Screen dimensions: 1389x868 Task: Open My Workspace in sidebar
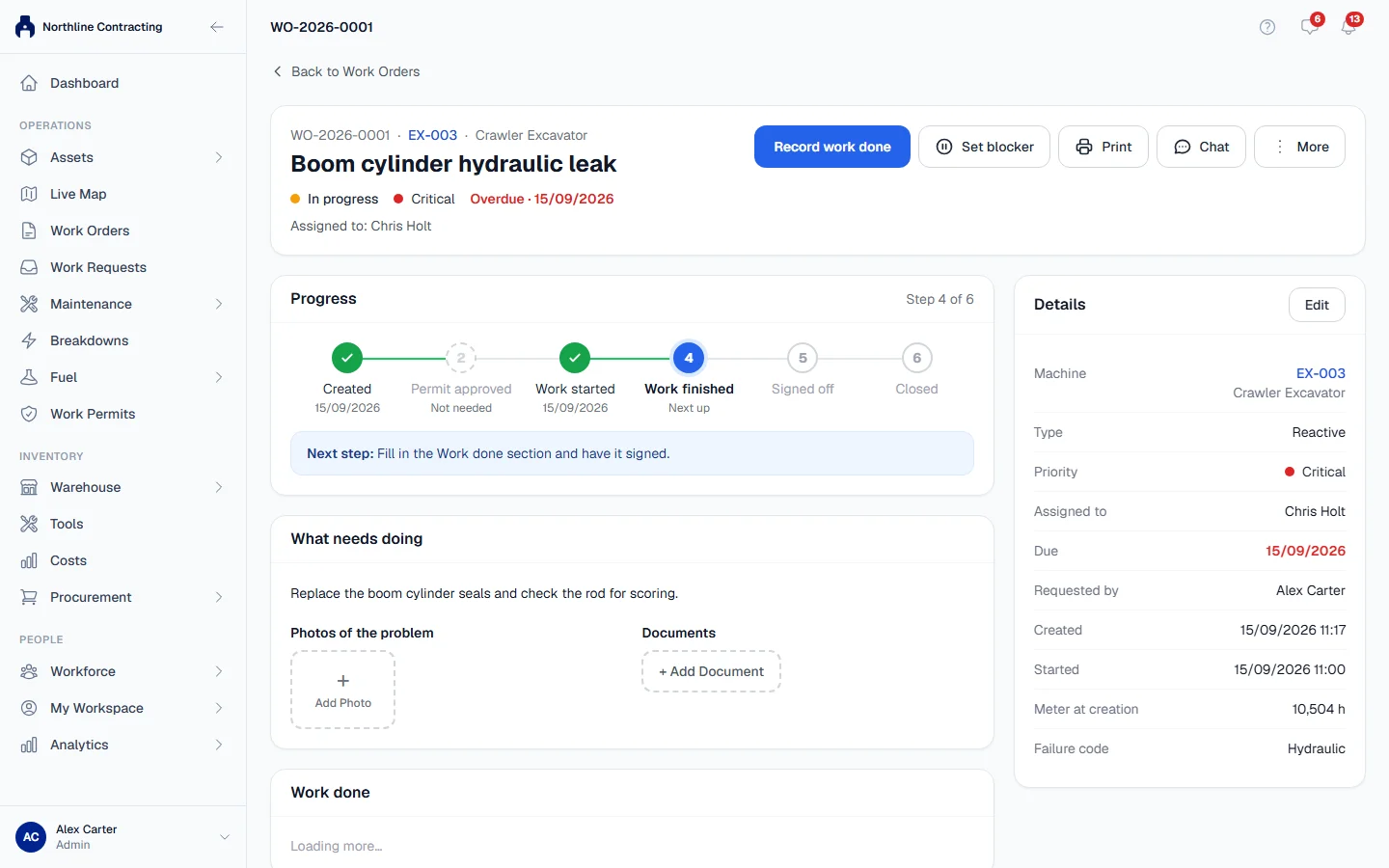coord(123,708)
